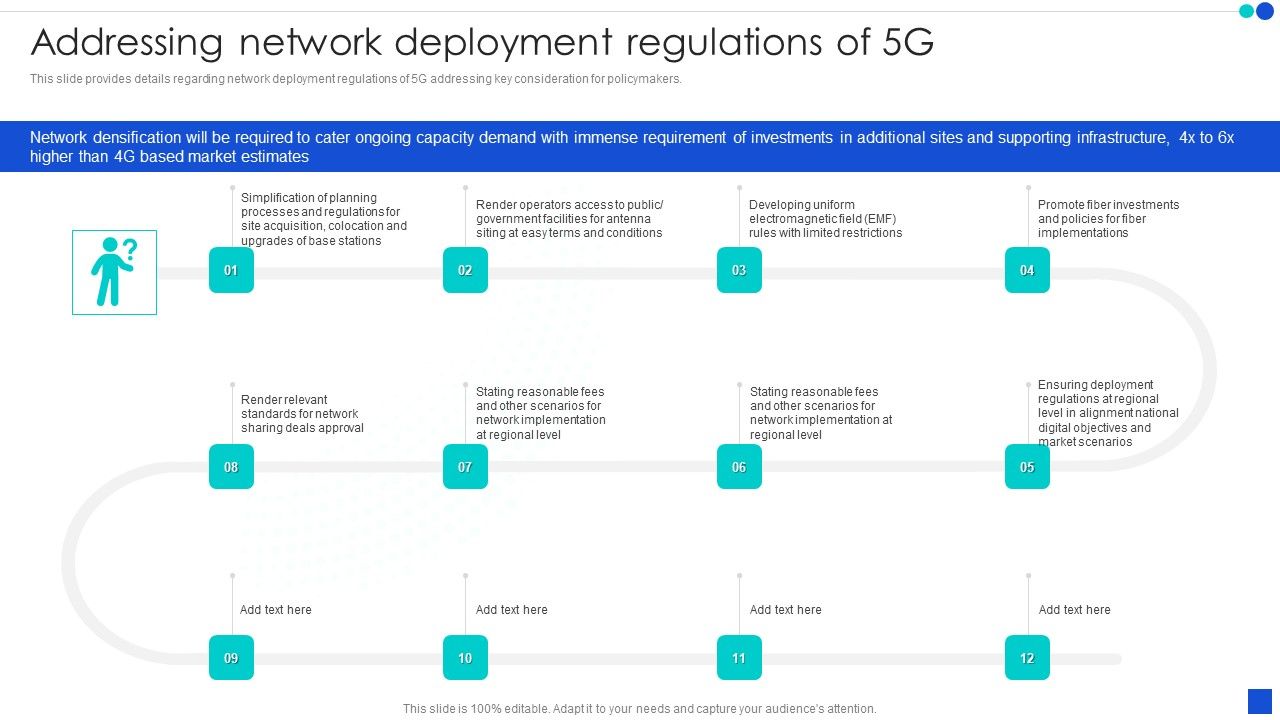Click the 07 marker on the middle row
Image resolution: width=1280 pixels, height=720 pixels.
click(464, 466)
